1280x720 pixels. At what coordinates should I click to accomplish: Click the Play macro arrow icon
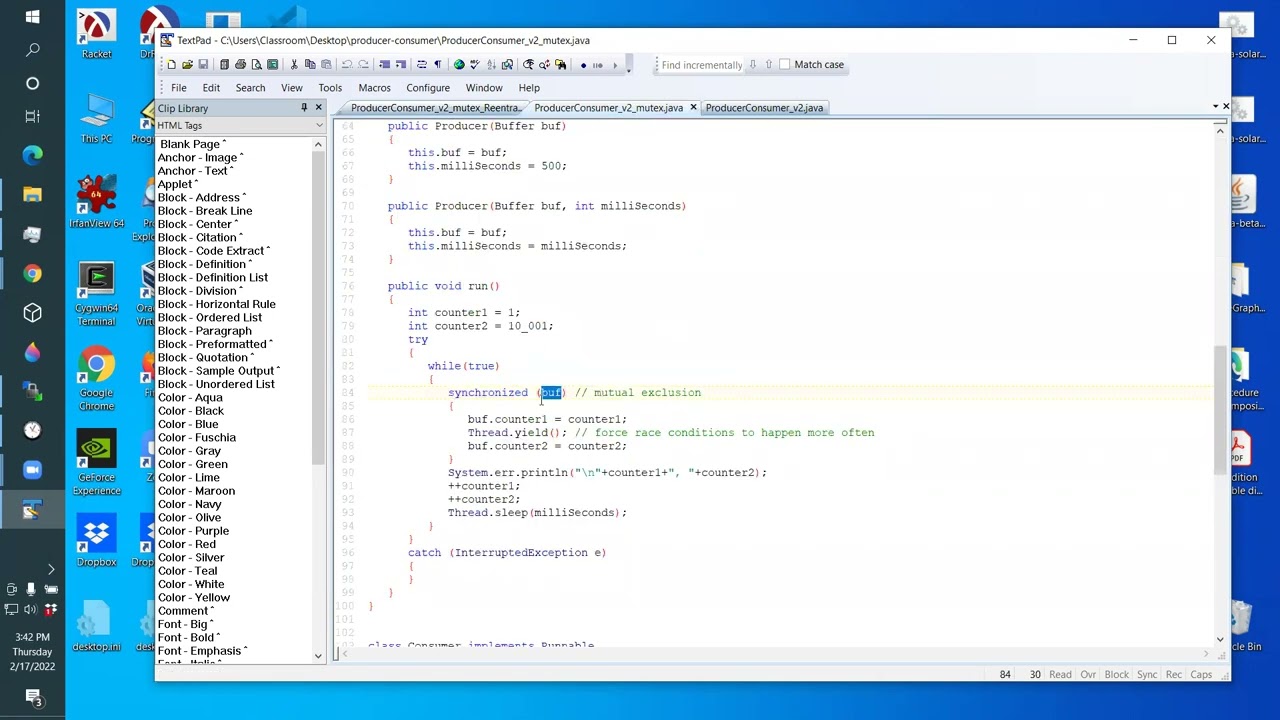click(615, 65)
